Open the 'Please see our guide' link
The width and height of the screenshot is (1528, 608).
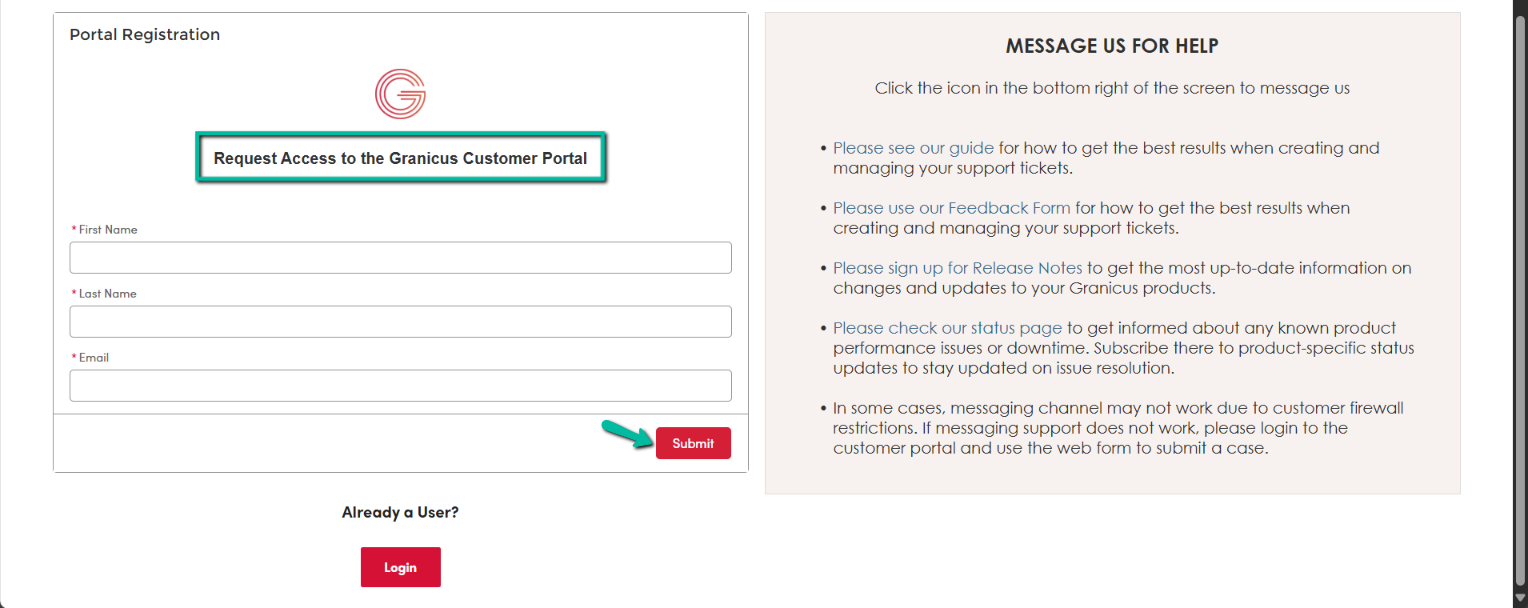pos(913,148)
